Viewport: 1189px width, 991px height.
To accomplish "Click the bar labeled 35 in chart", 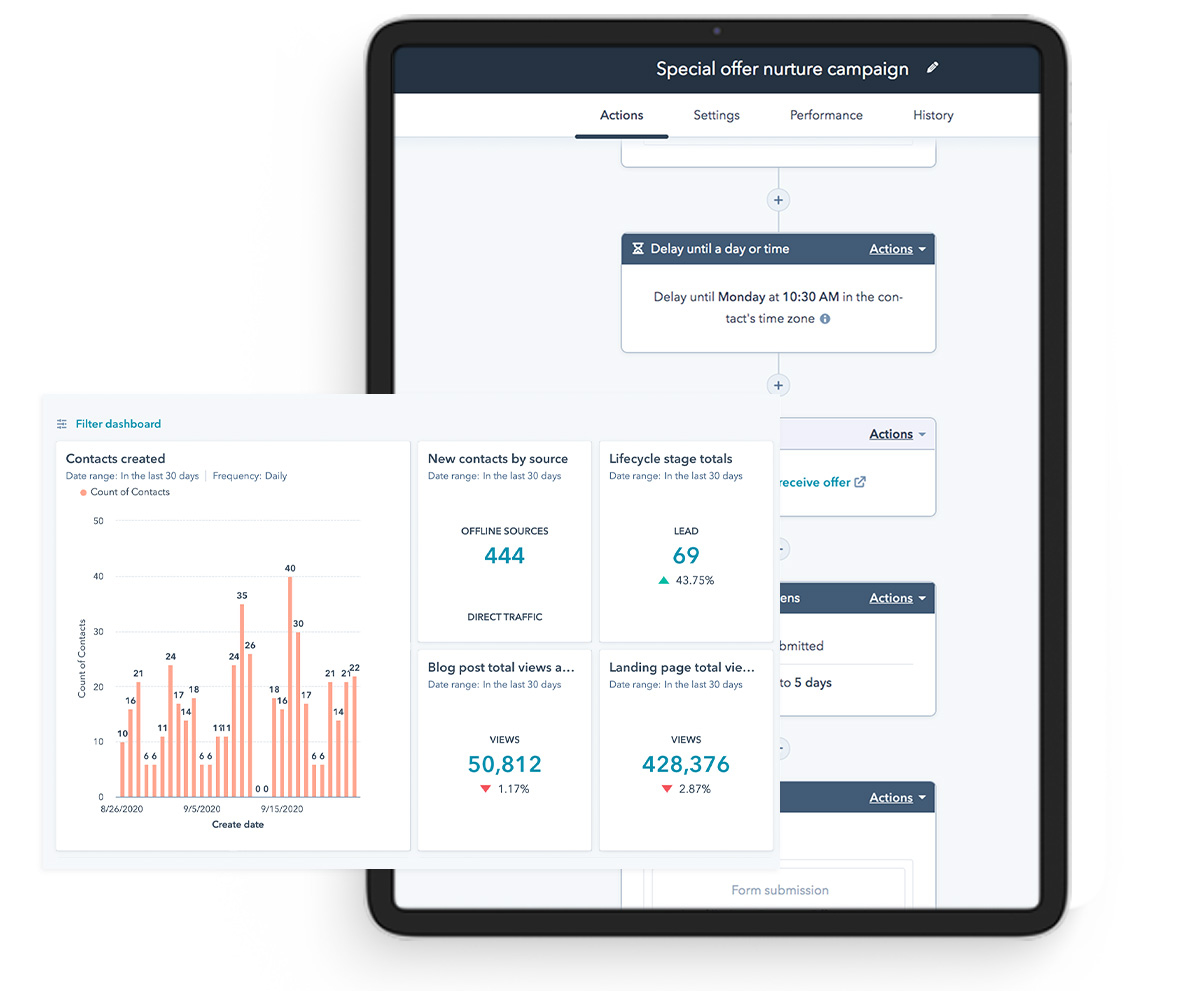I will pyautogui.click(x=242, y=700).
